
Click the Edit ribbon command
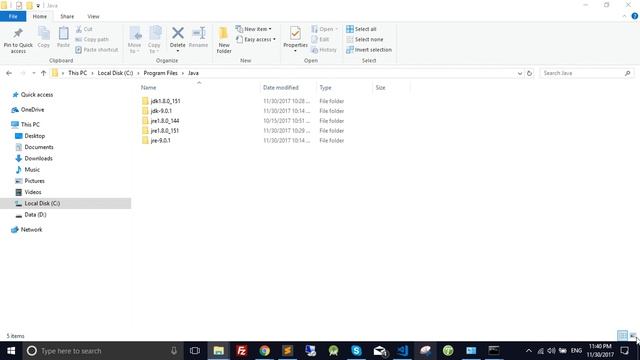point(320,39)
